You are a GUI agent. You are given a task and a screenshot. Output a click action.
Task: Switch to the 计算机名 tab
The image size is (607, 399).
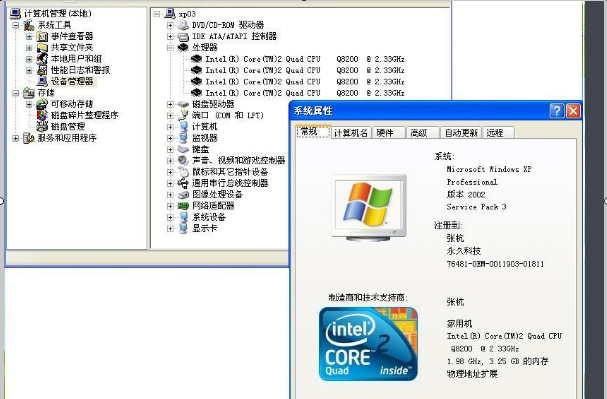pyautogui.click(x=351, y=133)
